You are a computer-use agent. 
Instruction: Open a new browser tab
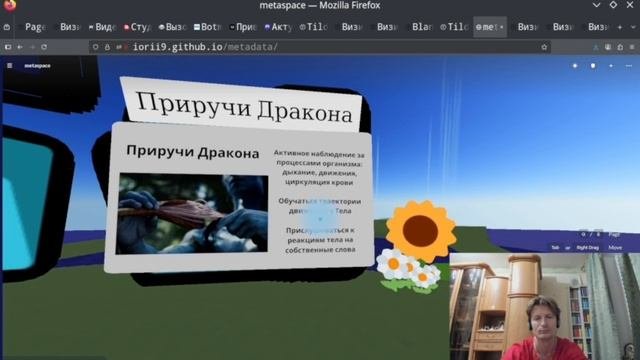(620, 27)
